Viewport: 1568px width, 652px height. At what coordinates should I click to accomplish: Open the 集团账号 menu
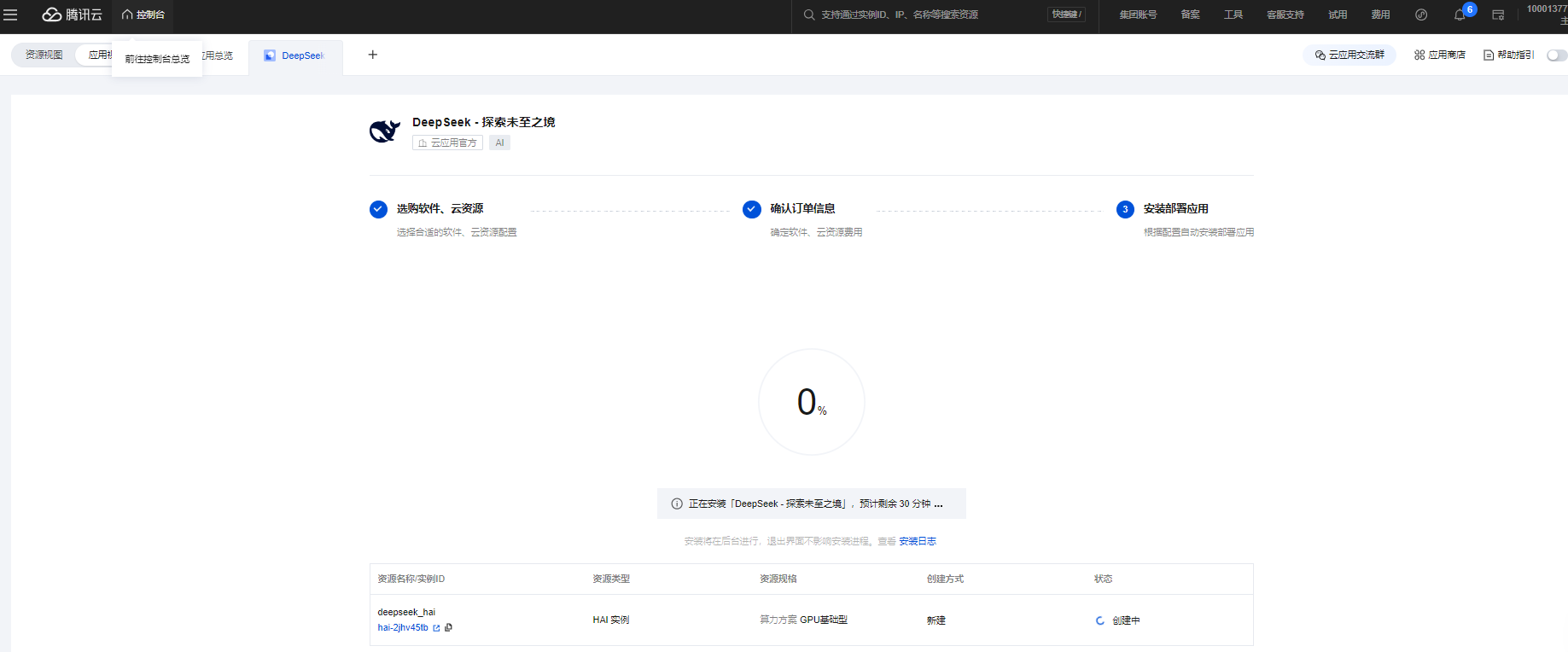[1138, 15]
